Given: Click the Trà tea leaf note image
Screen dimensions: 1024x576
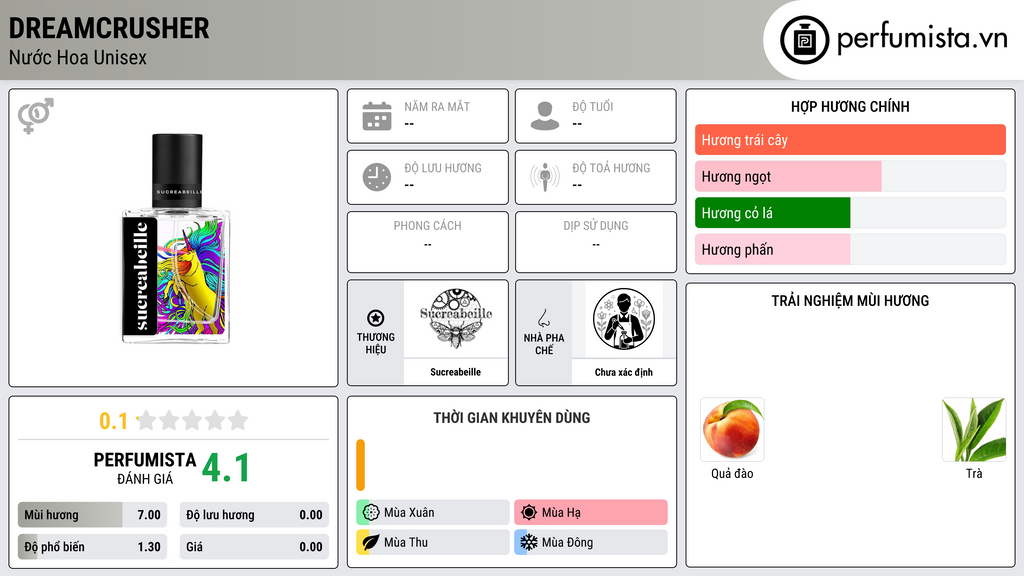Looking at the screenshot, I should point(974,430).
